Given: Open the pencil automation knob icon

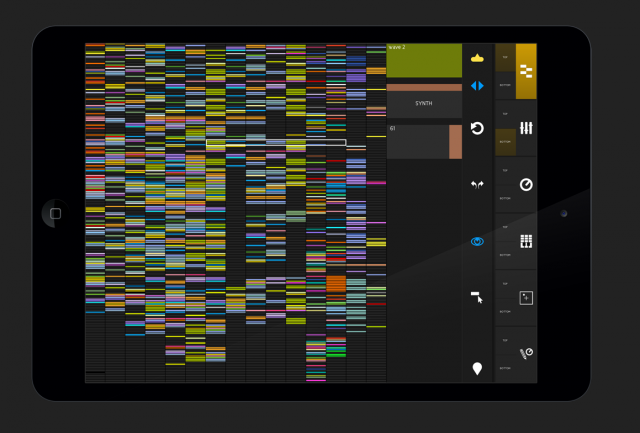Looking at the screenshot, I should 526,353.
